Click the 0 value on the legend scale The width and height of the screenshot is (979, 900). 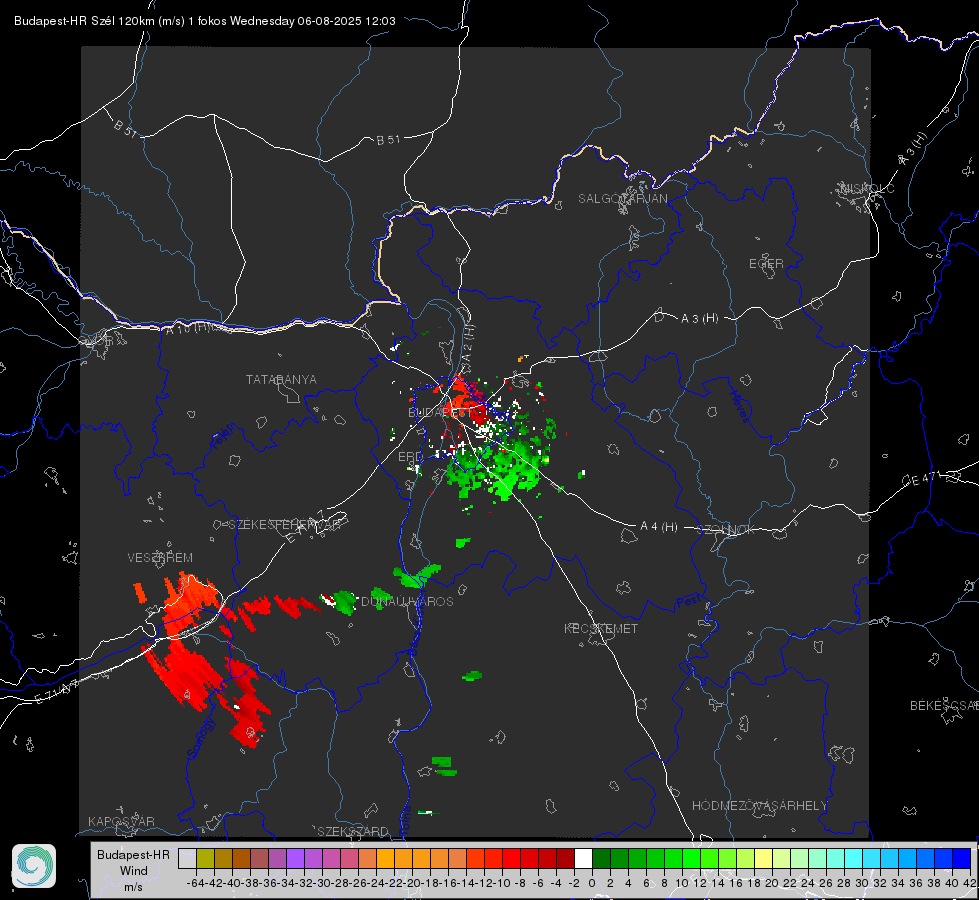point(592,883)
